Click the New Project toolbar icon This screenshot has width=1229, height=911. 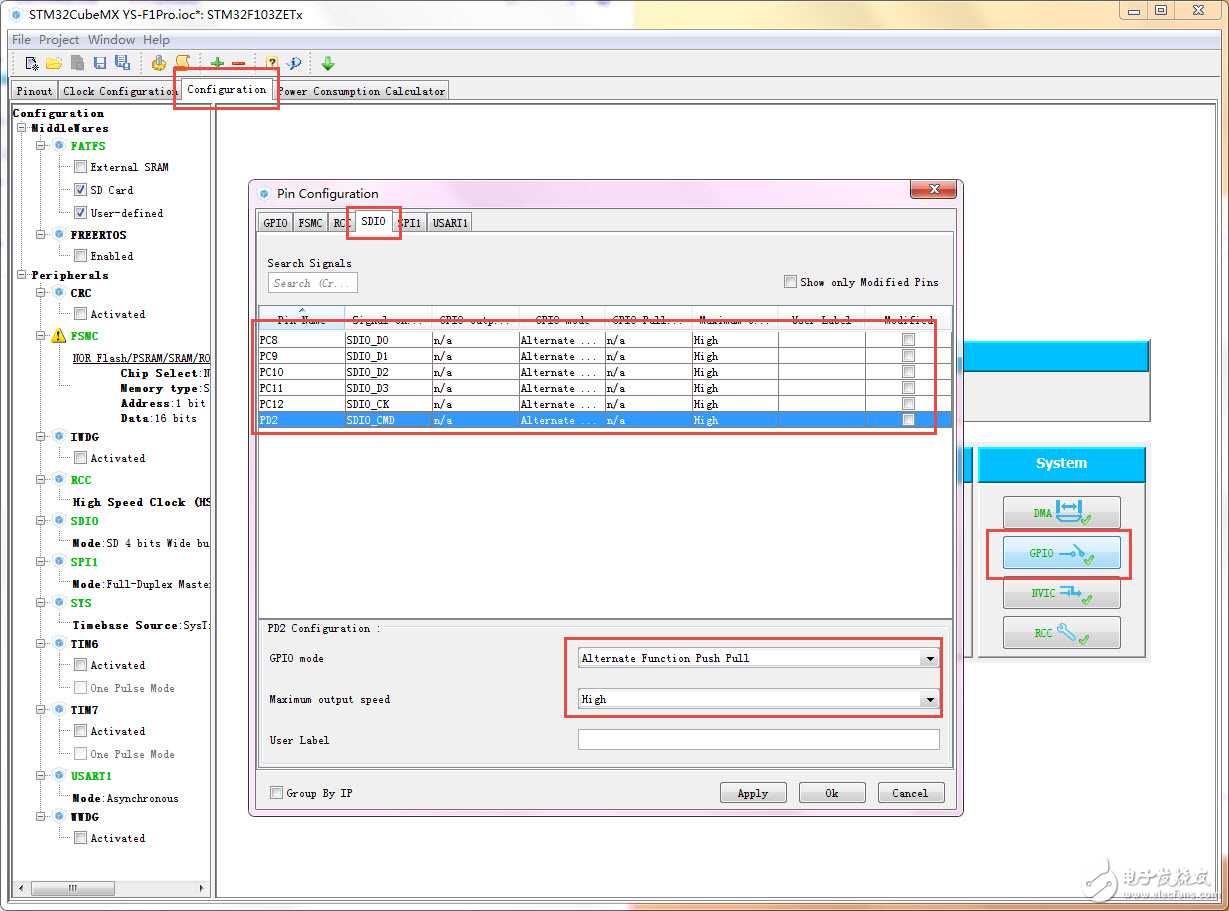click(x=32, y=63)
